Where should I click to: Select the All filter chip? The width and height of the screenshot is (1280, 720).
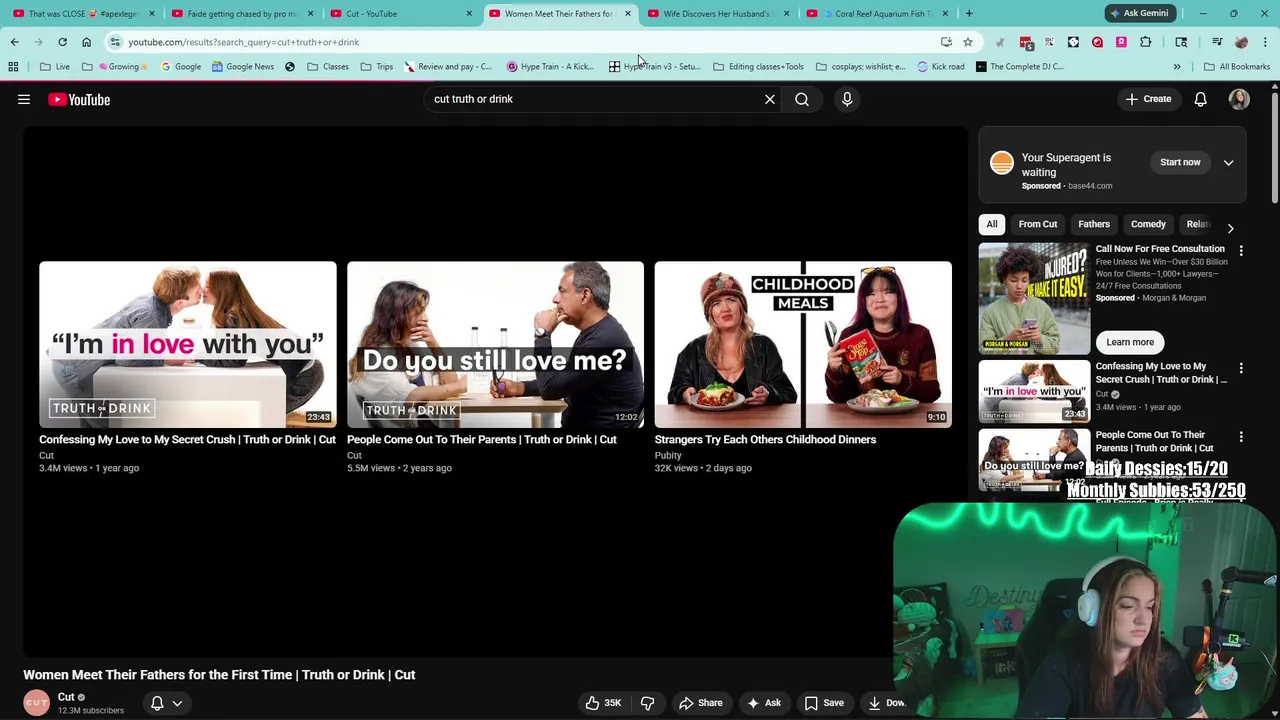click(992, 224)
